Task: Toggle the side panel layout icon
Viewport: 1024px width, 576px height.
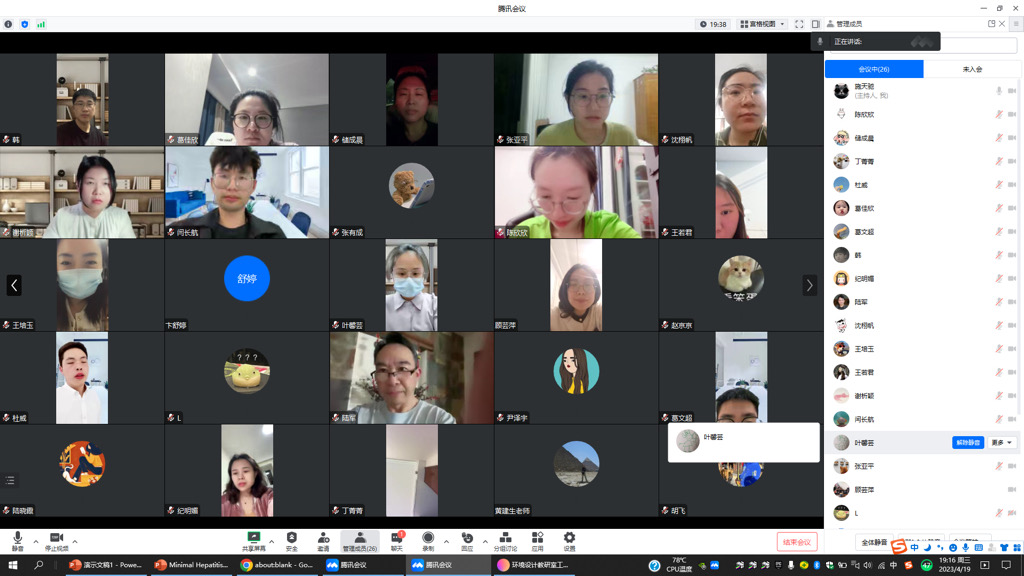Action: pyautogui.click(x=816, y=24)
